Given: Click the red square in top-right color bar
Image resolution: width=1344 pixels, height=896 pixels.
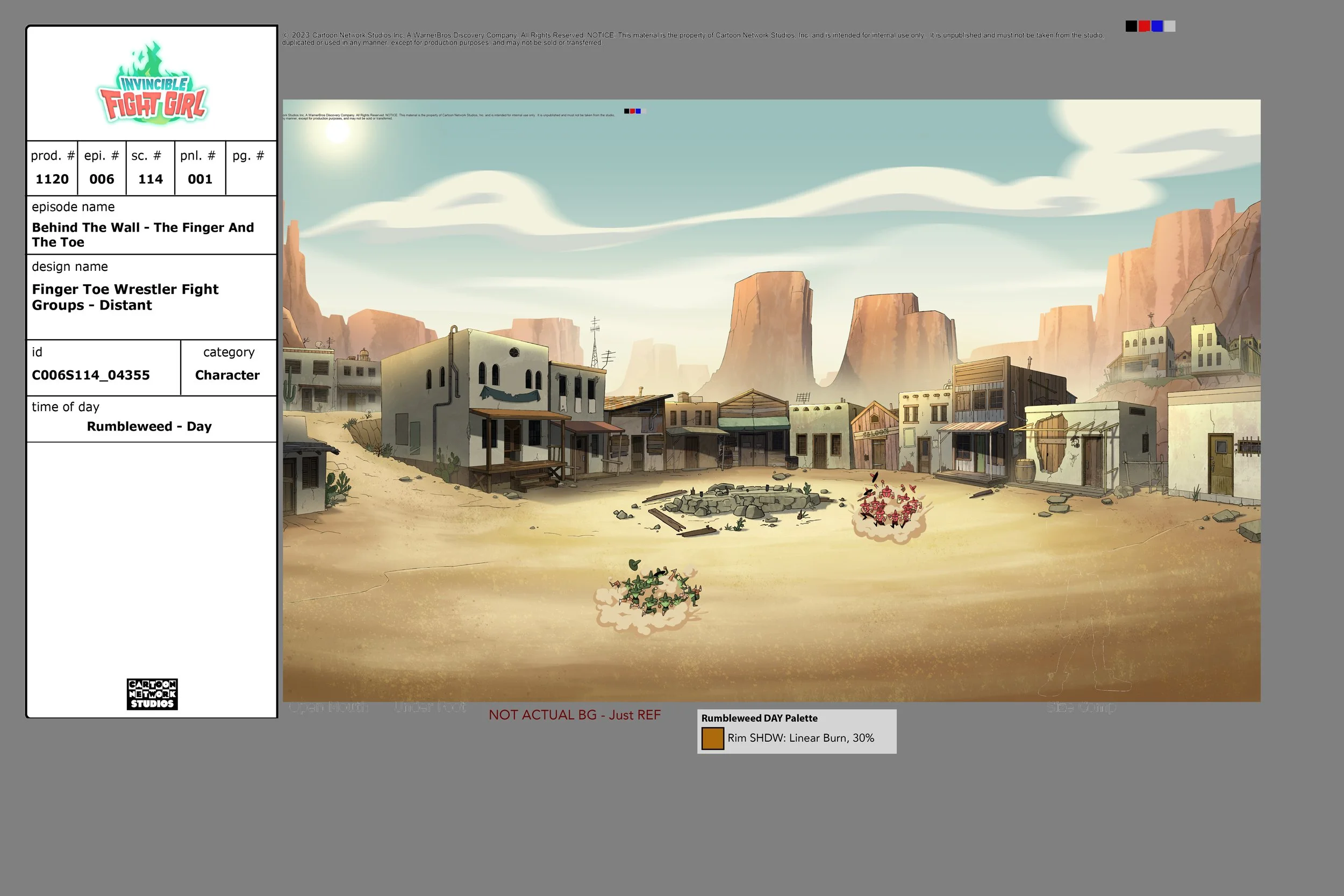Looking at the screenshot, I should coord(1144,26).
